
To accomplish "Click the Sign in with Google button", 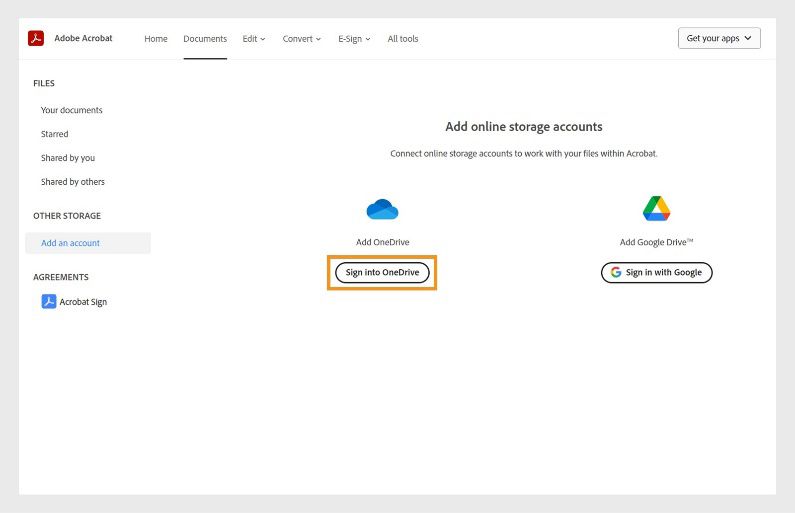I will 657,272.
